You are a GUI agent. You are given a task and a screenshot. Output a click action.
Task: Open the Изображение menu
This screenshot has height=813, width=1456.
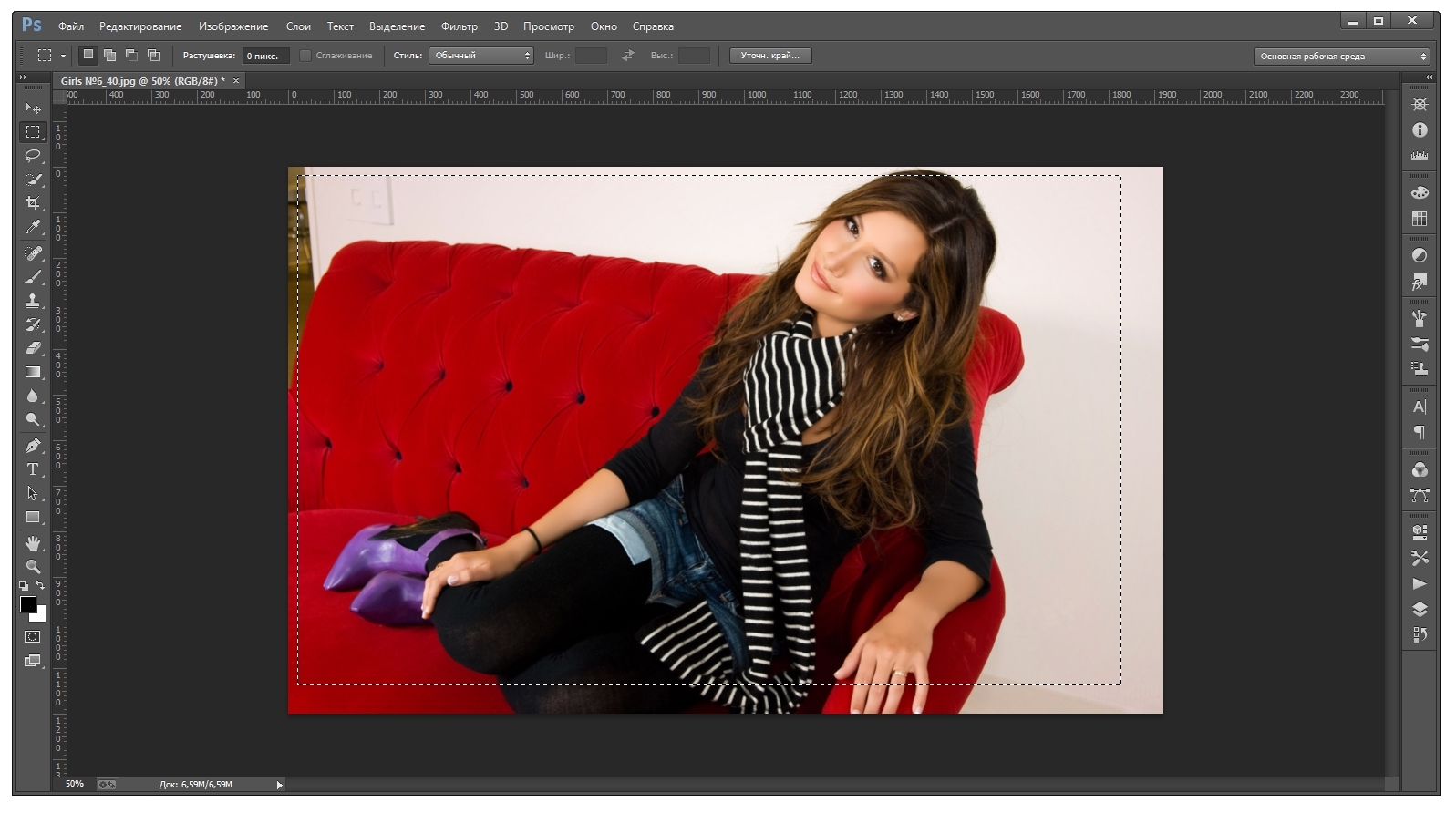(x=233, y=26)
